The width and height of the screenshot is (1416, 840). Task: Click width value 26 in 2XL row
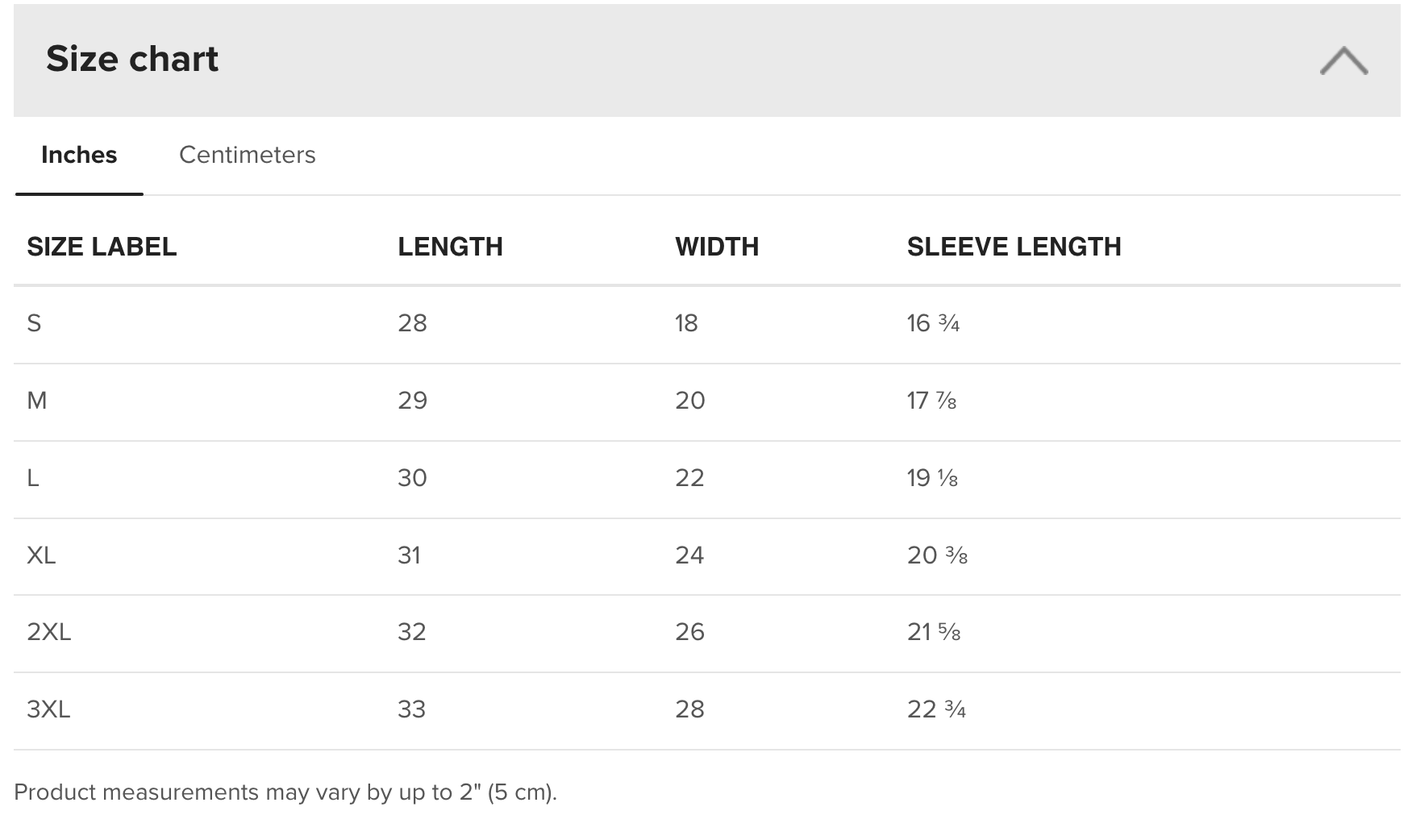(689, 632)
